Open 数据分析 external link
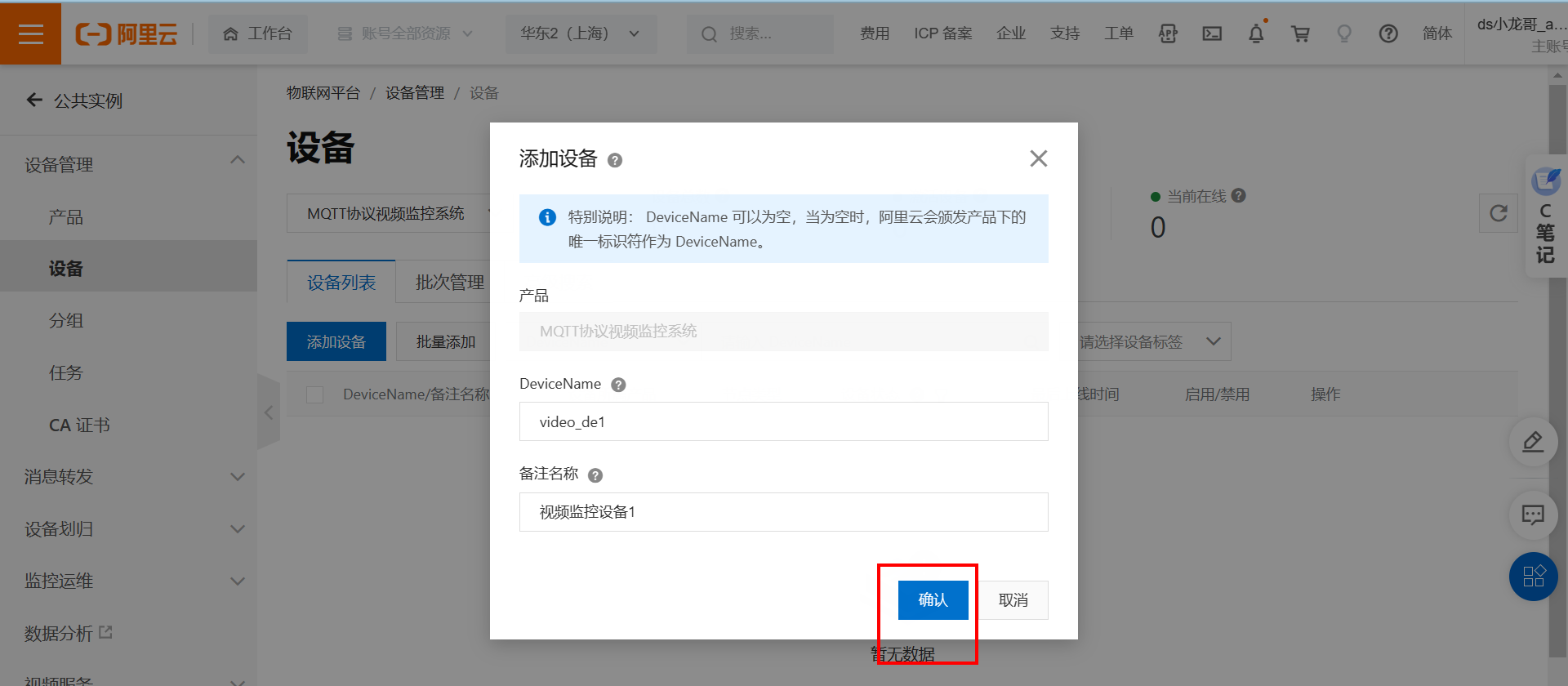This screenshot has width=1568, height=686. point(68,633)
